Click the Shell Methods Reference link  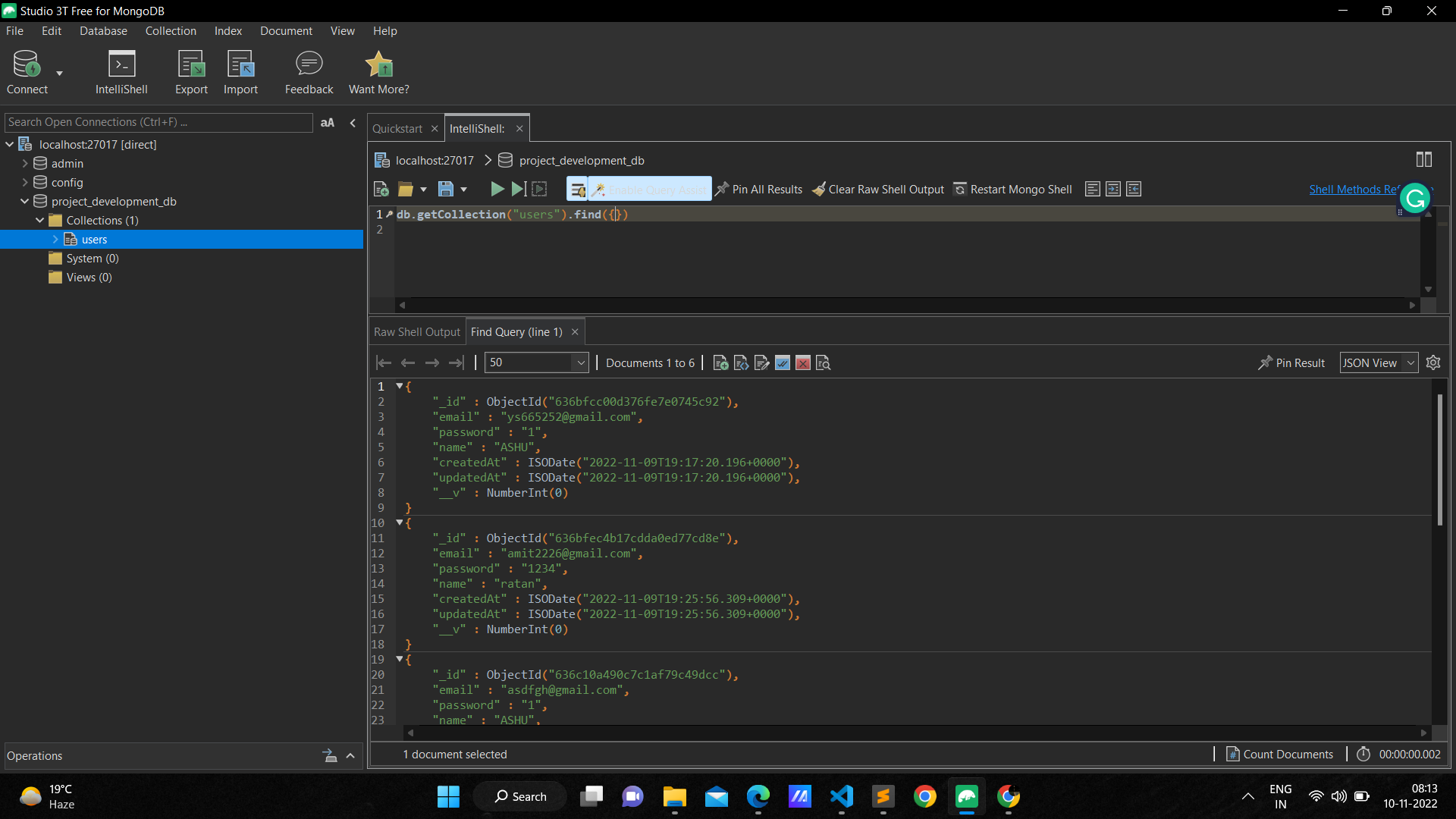1354,189
